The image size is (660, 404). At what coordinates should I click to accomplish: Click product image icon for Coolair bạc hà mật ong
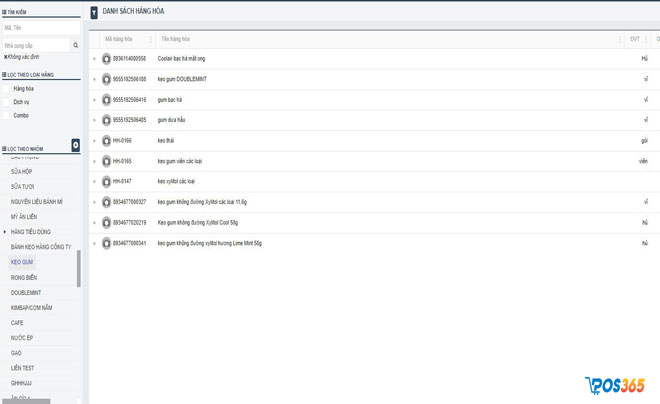106,58
